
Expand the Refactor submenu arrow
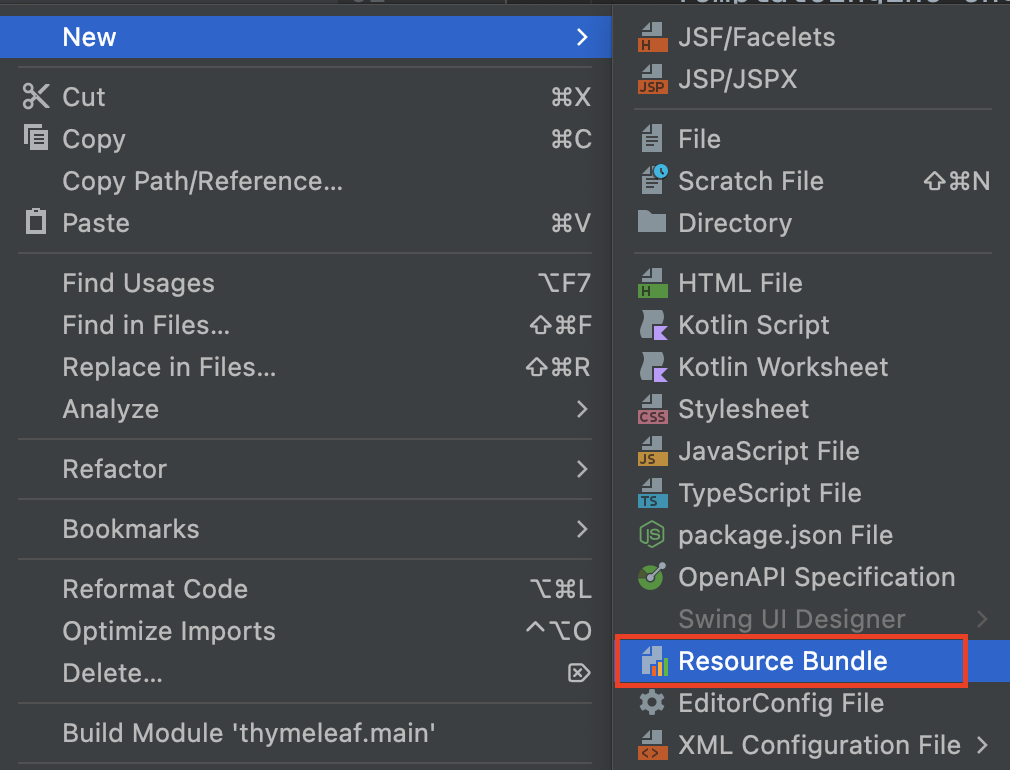coord(582,469)
